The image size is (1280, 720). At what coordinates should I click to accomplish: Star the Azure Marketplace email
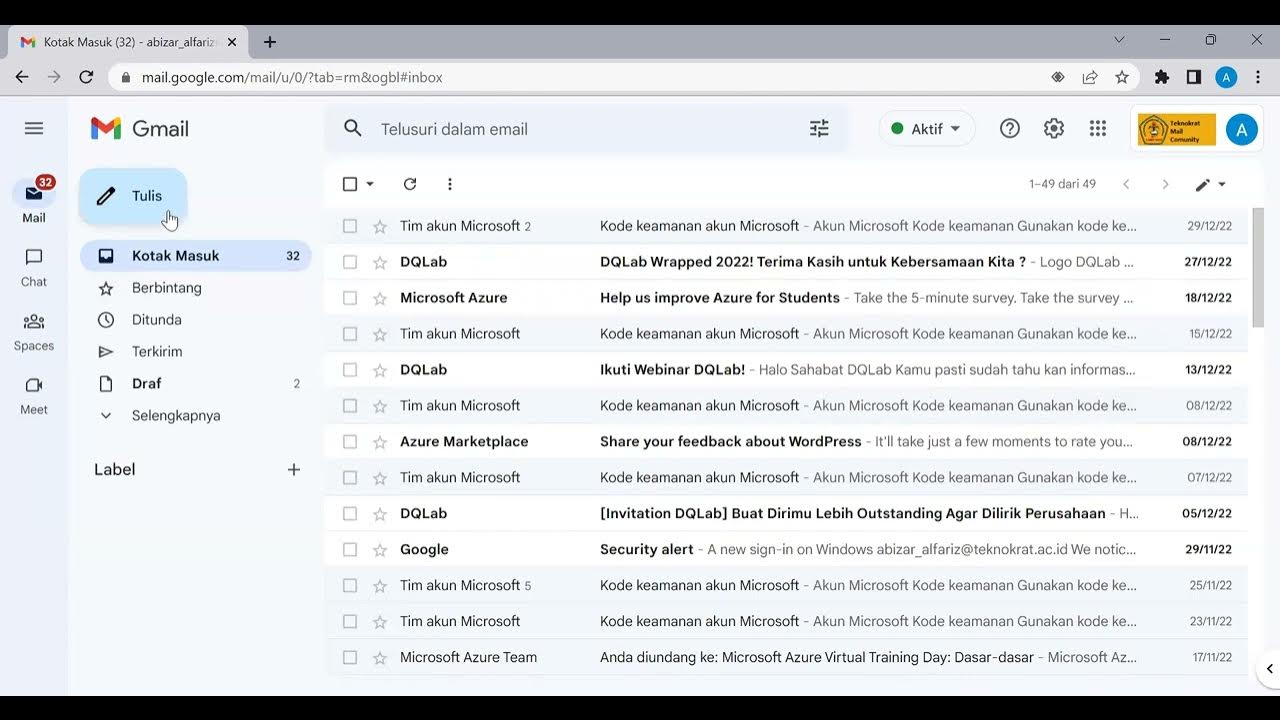click(380, 441)
